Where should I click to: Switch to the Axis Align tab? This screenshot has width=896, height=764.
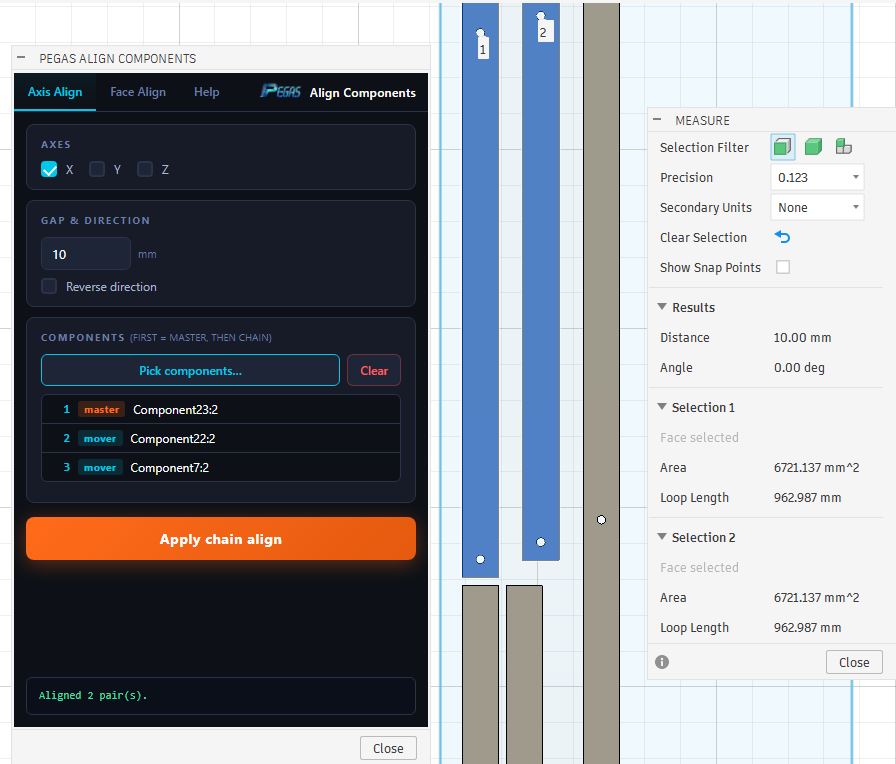(x=55, y=91)
